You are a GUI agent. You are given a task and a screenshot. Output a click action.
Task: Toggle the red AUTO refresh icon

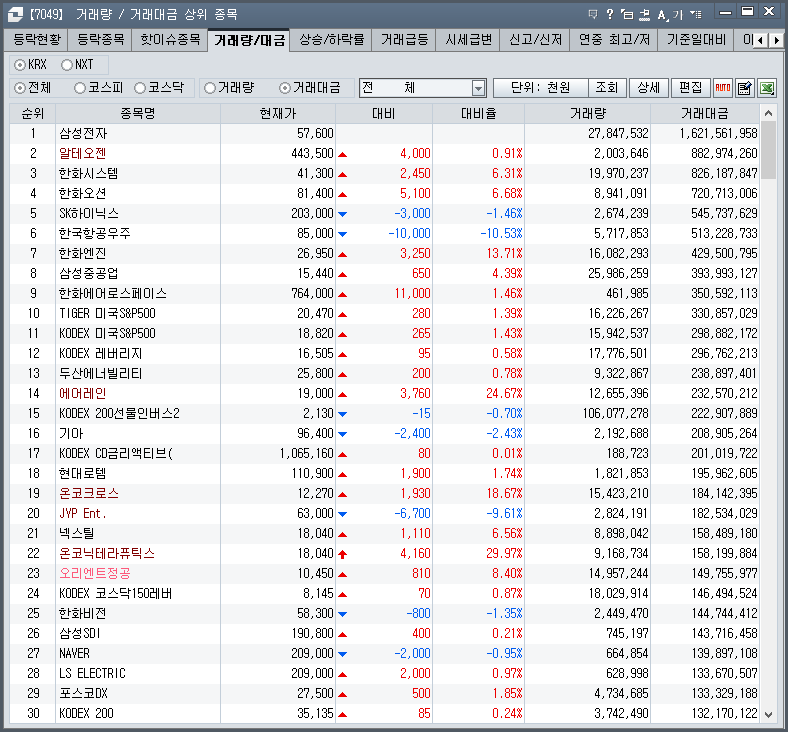click(723, 88)
